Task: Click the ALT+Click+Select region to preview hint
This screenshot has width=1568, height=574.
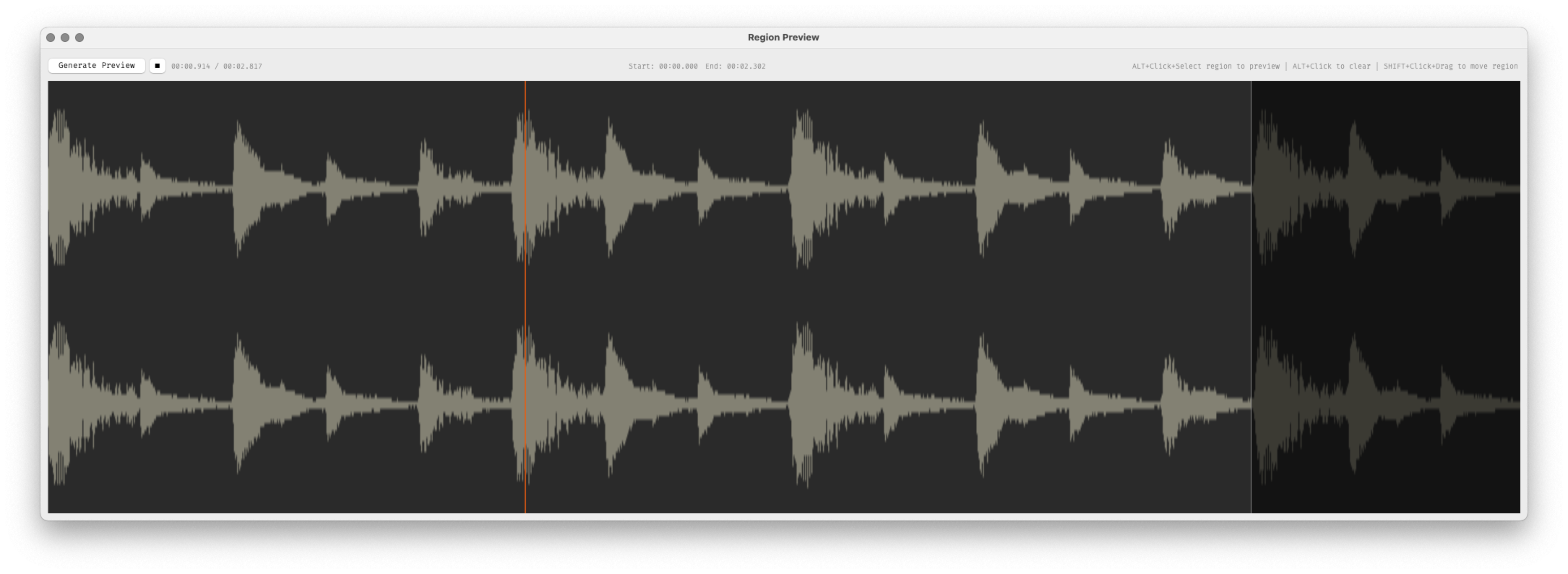Action: coord(1205,67)
